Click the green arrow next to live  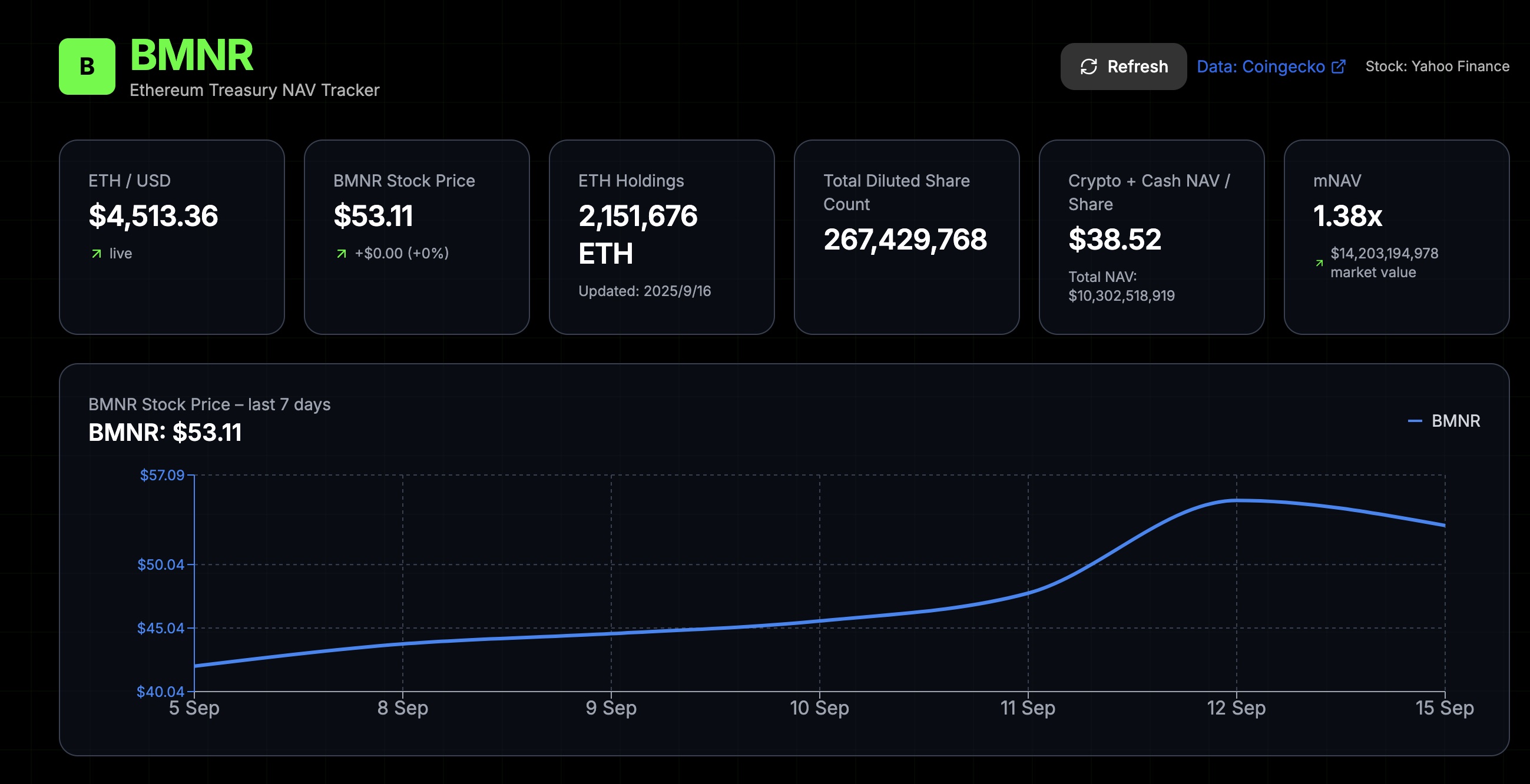[x=96, y=254]
